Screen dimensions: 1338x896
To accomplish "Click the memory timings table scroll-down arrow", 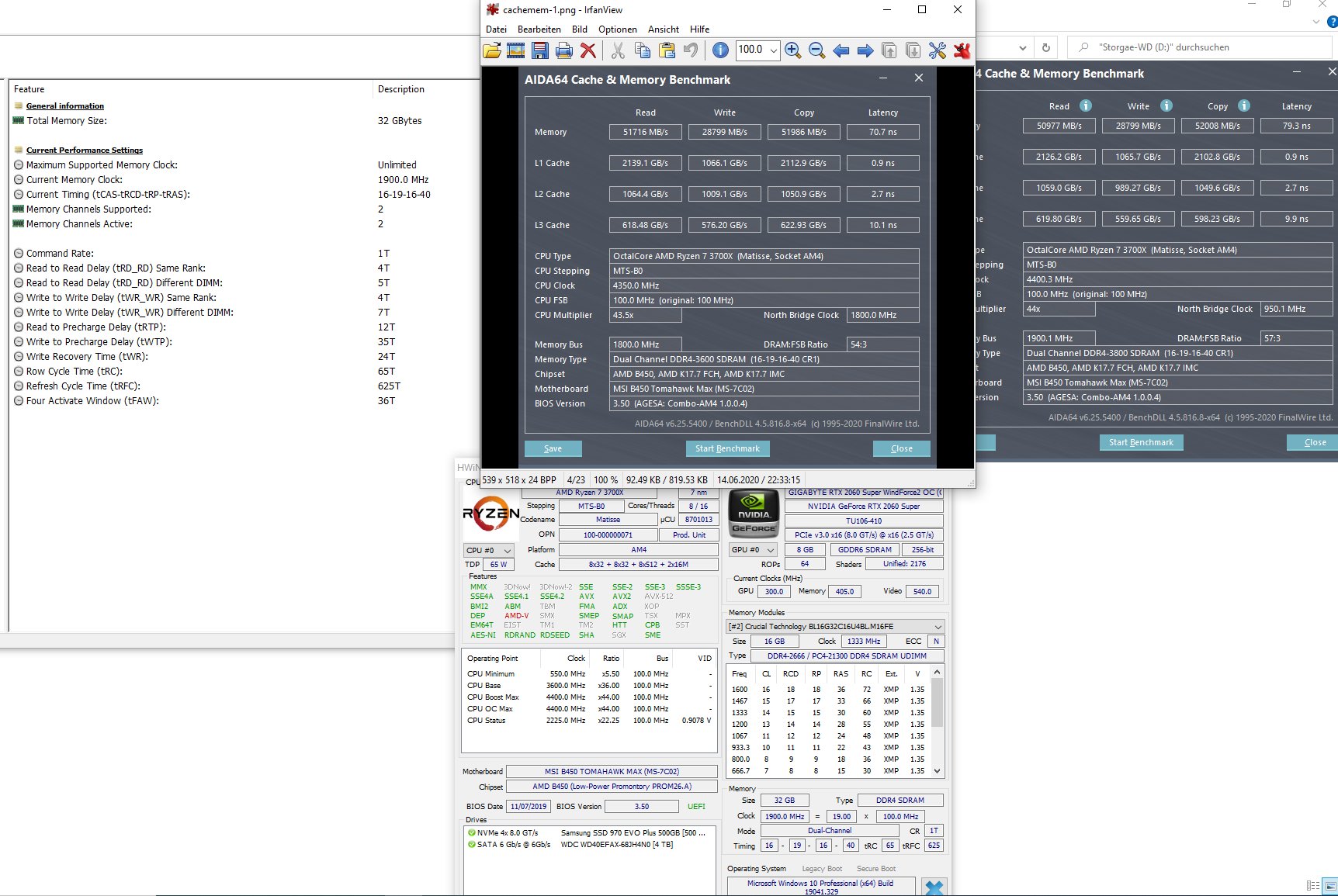I will click(x=938, y=771).
